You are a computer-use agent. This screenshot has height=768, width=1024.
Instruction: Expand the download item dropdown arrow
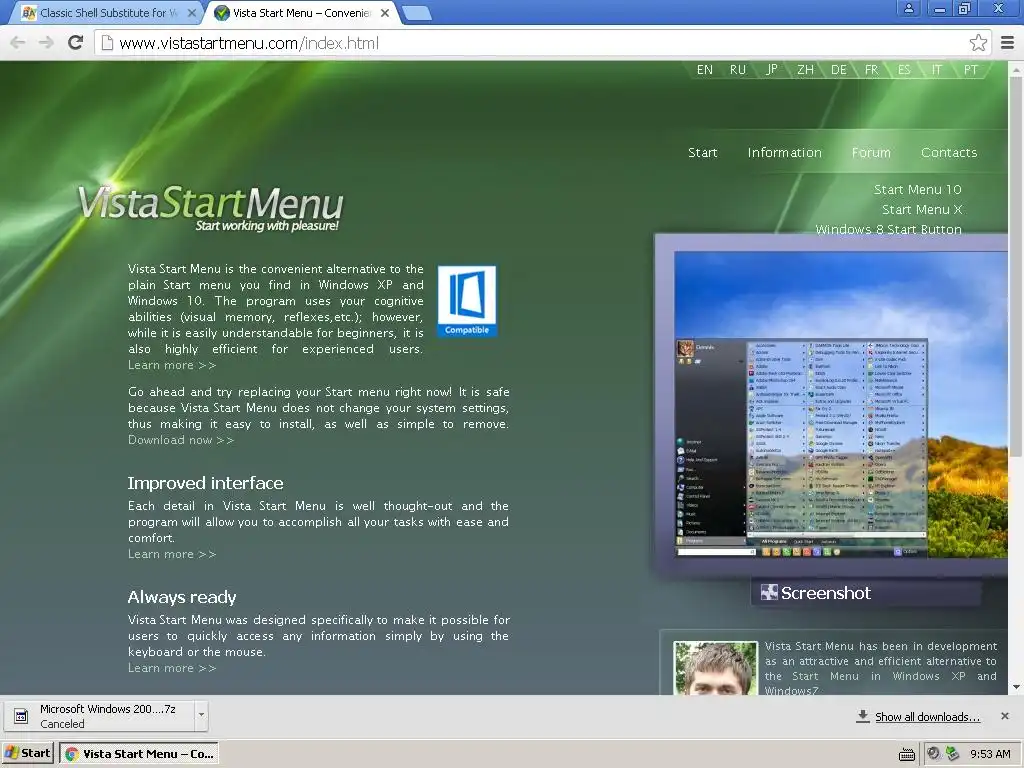(201, 716)
